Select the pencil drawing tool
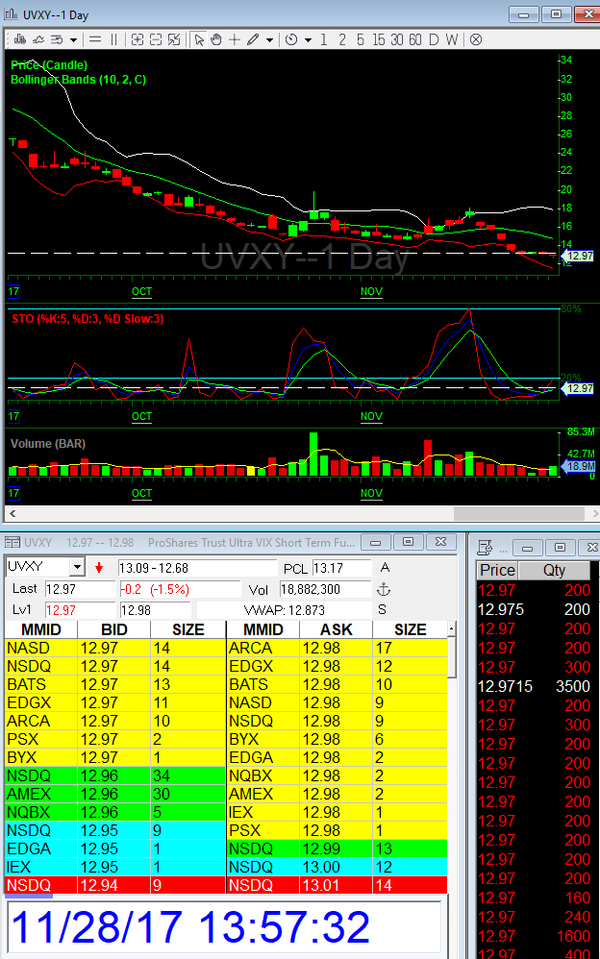The height and width of the screenshot is (959, 600). click(x=253, y=39)
